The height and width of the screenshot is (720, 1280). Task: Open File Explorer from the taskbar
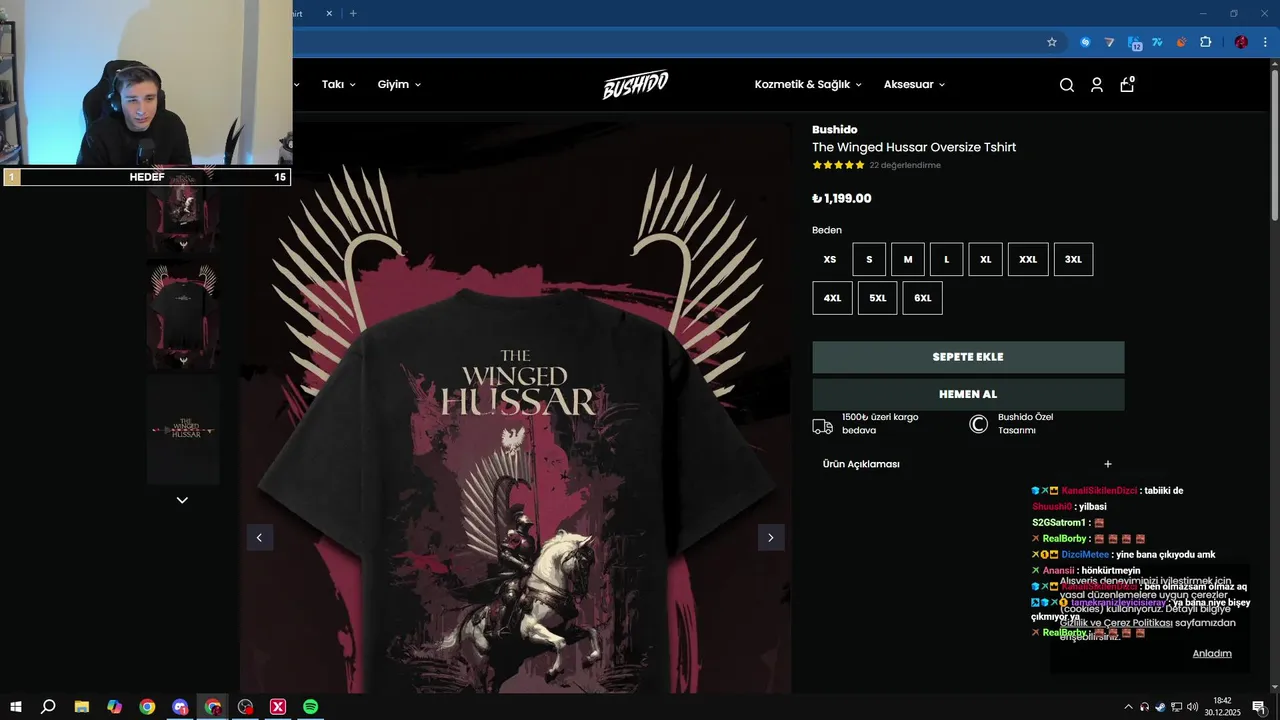pos(82,706)
